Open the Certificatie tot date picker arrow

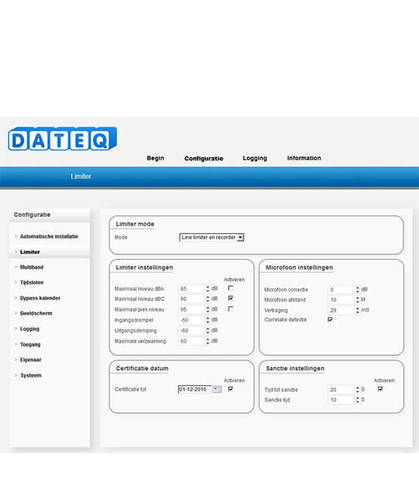[217, 389]
